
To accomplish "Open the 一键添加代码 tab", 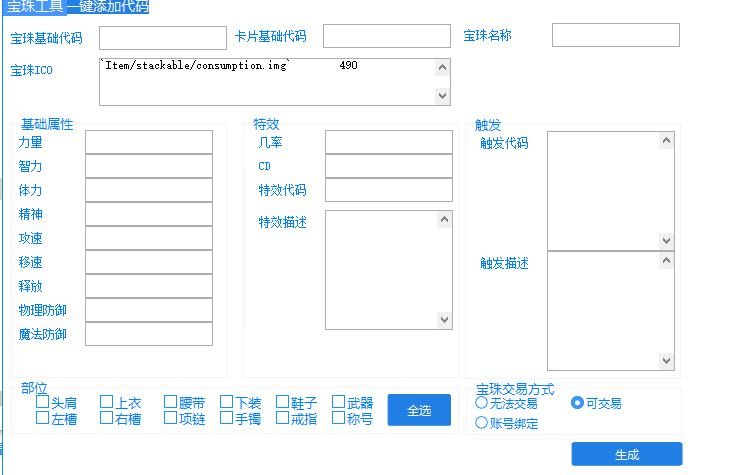I will (107, 7).
